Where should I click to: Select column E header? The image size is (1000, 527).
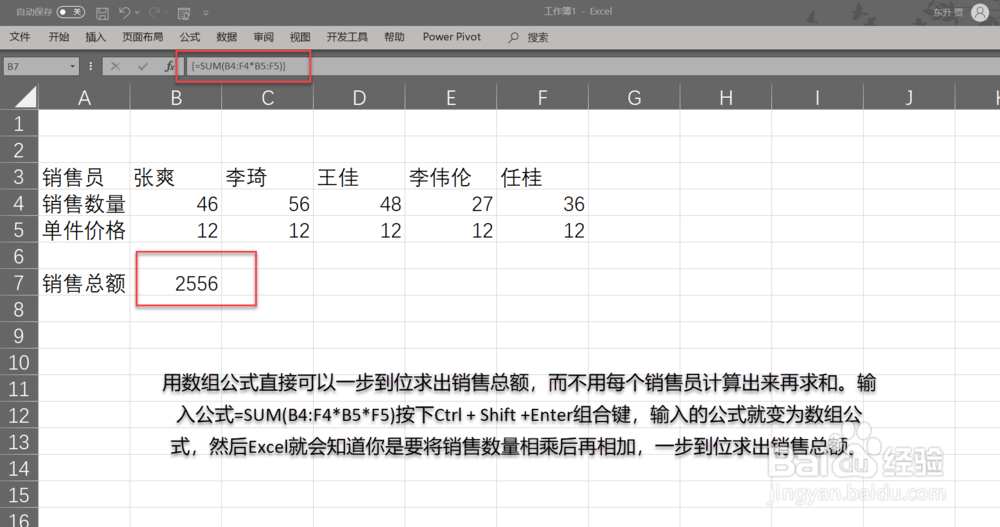tap(451, 98)
